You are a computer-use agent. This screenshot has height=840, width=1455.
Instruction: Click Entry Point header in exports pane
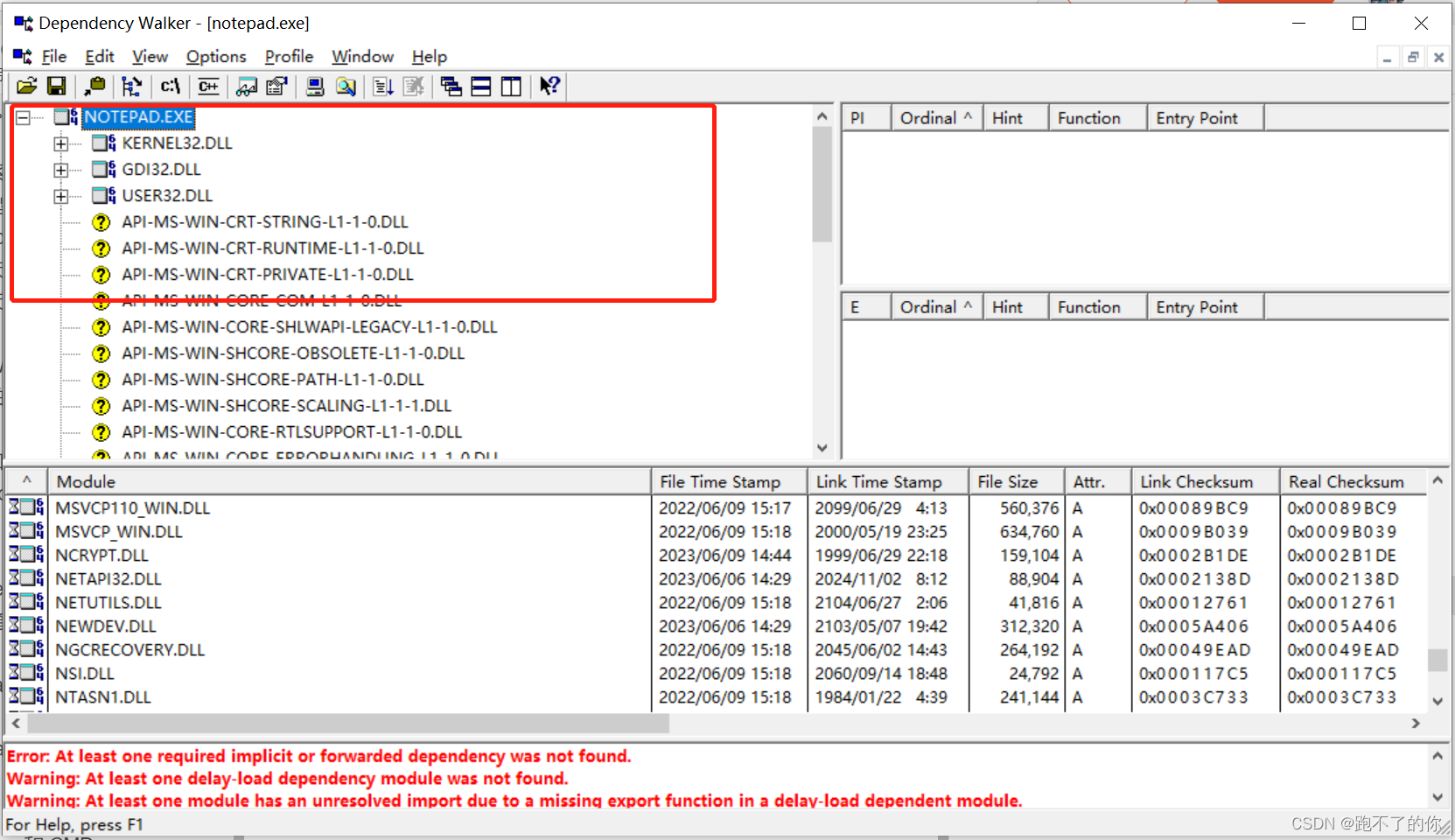pyautogui.click(x=1205, y=307)
